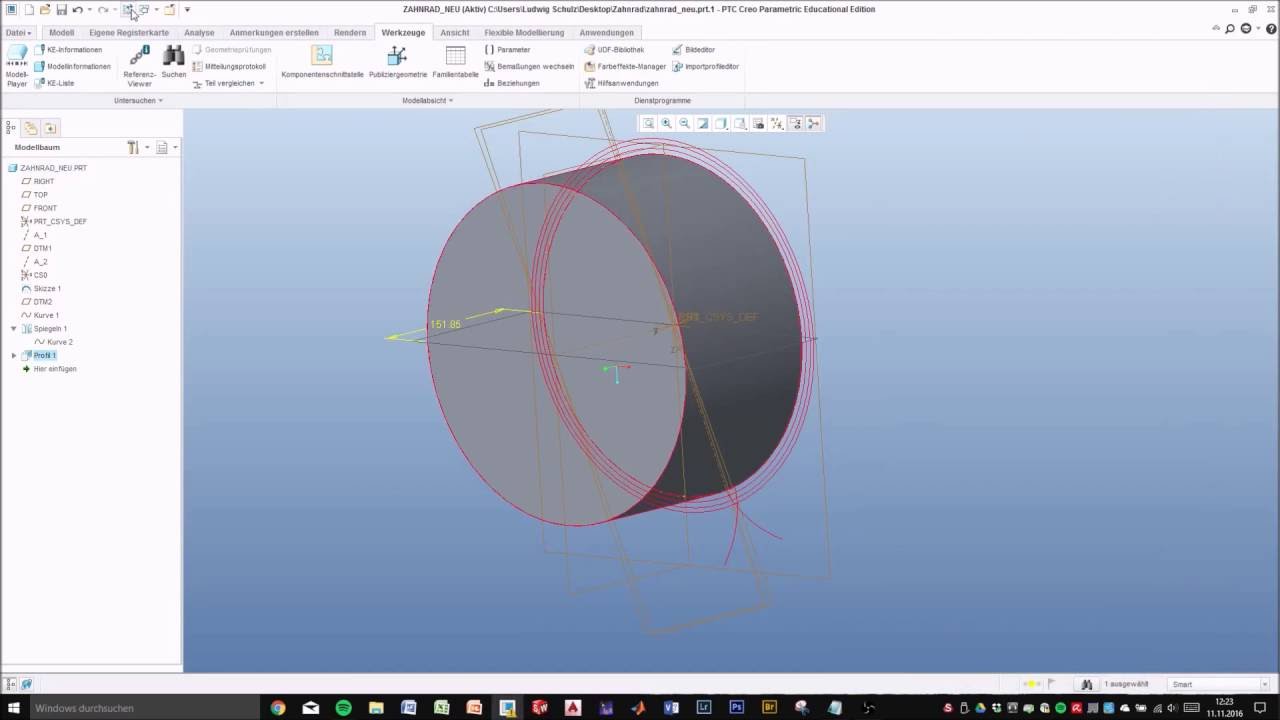Viewport: 1280px width, 720px height.
Task: Create new file via quick access toolbar
Action: pos(29,9)
